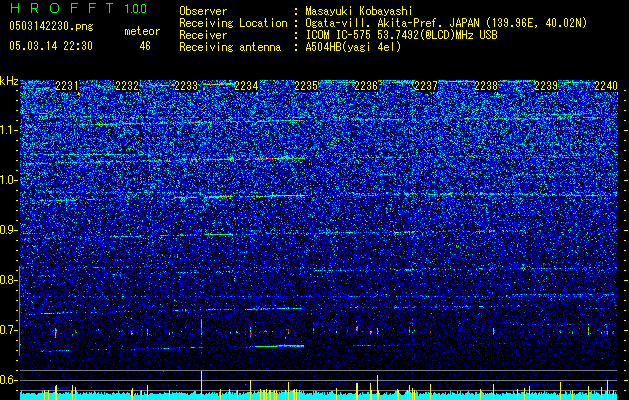Click the meteor count label

tap(142, 31)
